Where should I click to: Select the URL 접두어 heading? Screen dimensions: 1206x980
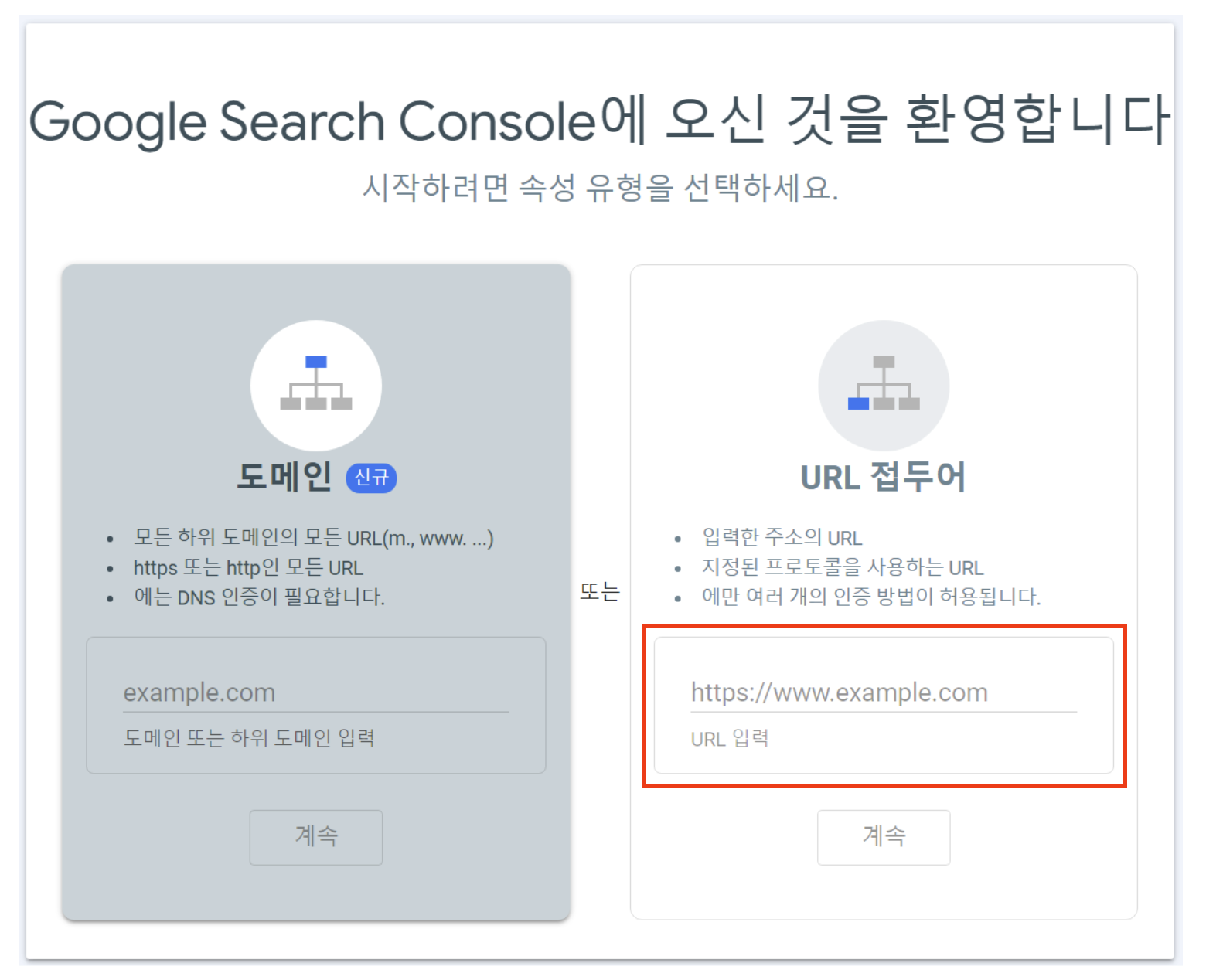point(883,477)
